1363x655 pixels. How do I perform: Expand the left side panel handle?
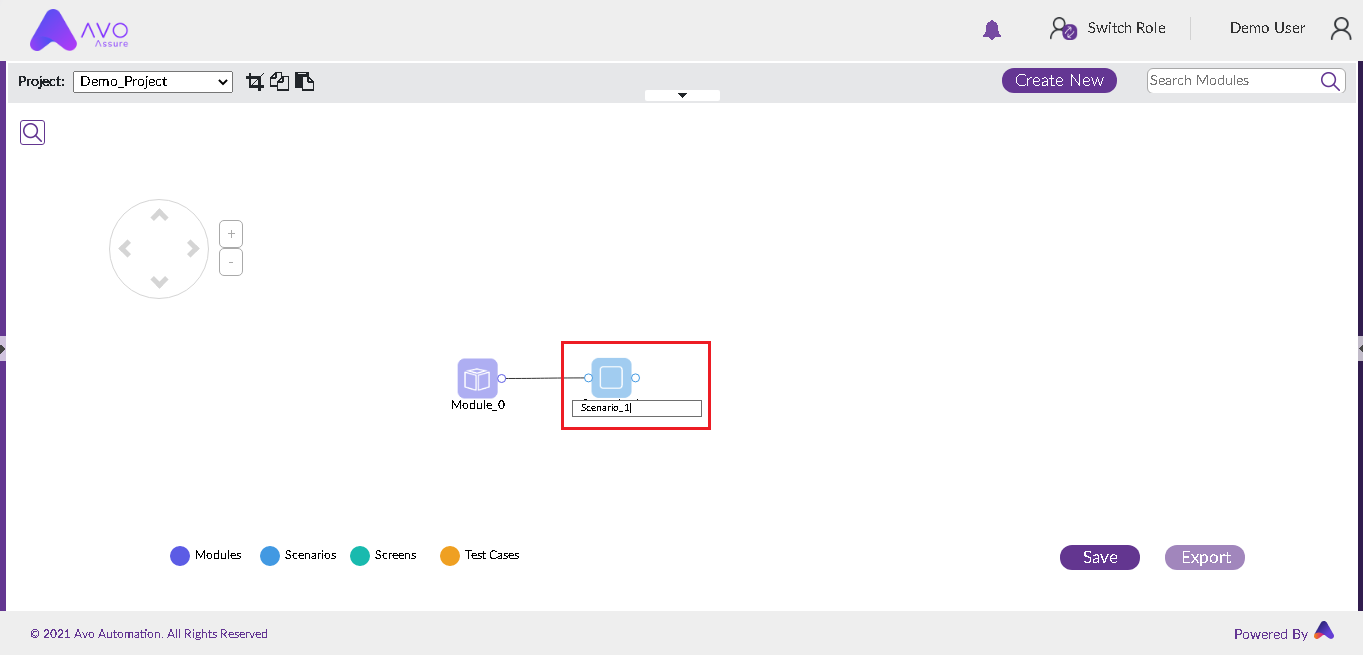(x=3, y=349)
